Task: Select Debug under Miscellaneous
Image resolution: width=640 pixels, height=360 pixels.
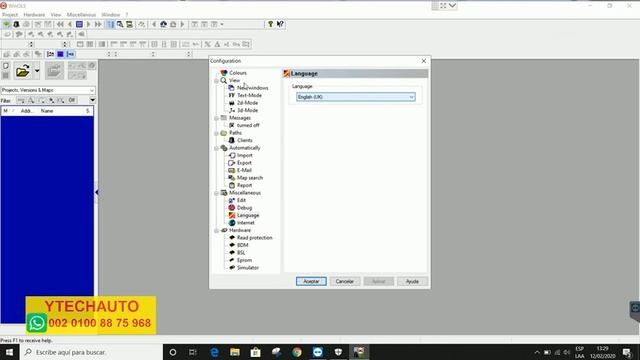Action: pos(244,207)
